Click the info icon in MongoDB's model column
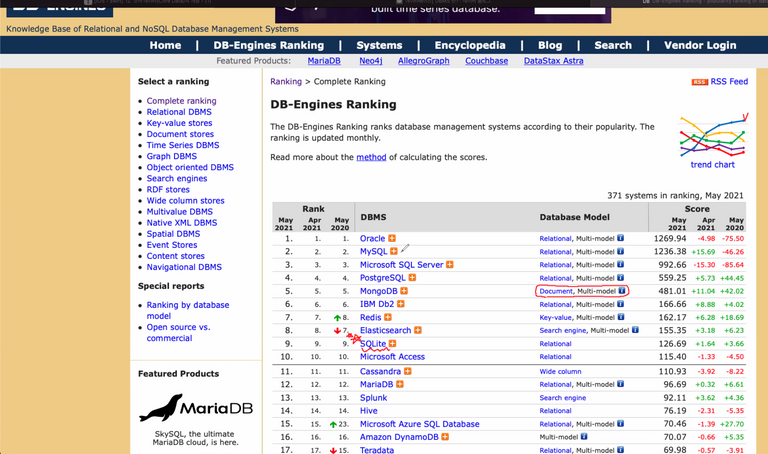This screenshot has width=768, height=454. pyautogui.click(x=622, y=291)
